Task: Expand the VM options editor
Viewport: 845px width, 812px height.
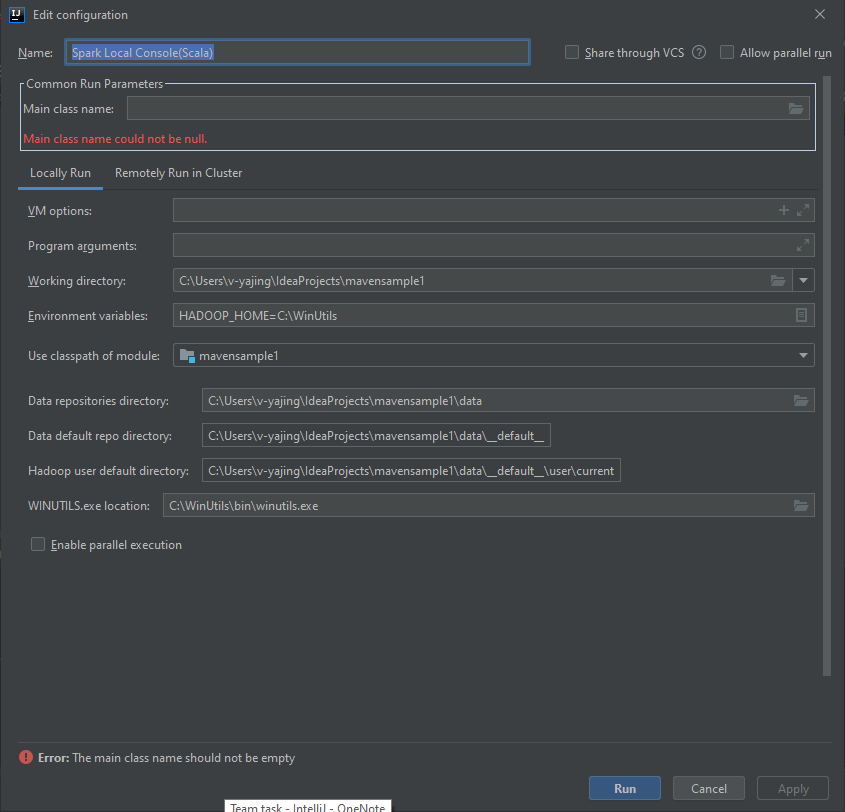Action: tap(802, 210)
